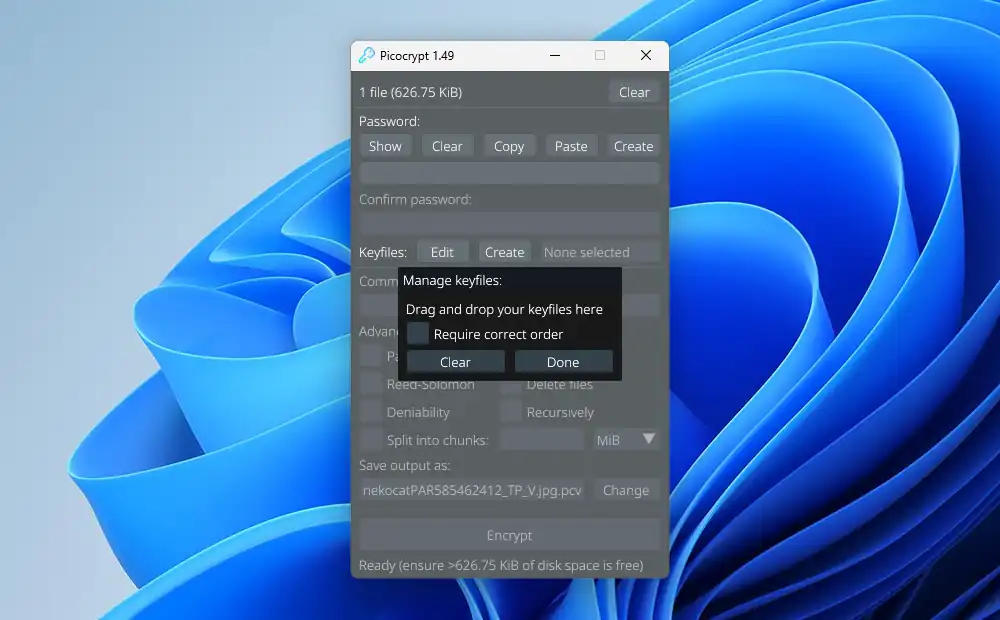Clear the selected 1 file entry

coord(634,92)
